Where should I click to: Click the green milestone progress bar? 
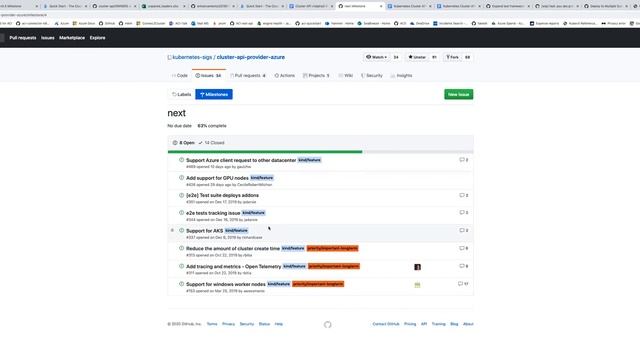coord(265,152)
